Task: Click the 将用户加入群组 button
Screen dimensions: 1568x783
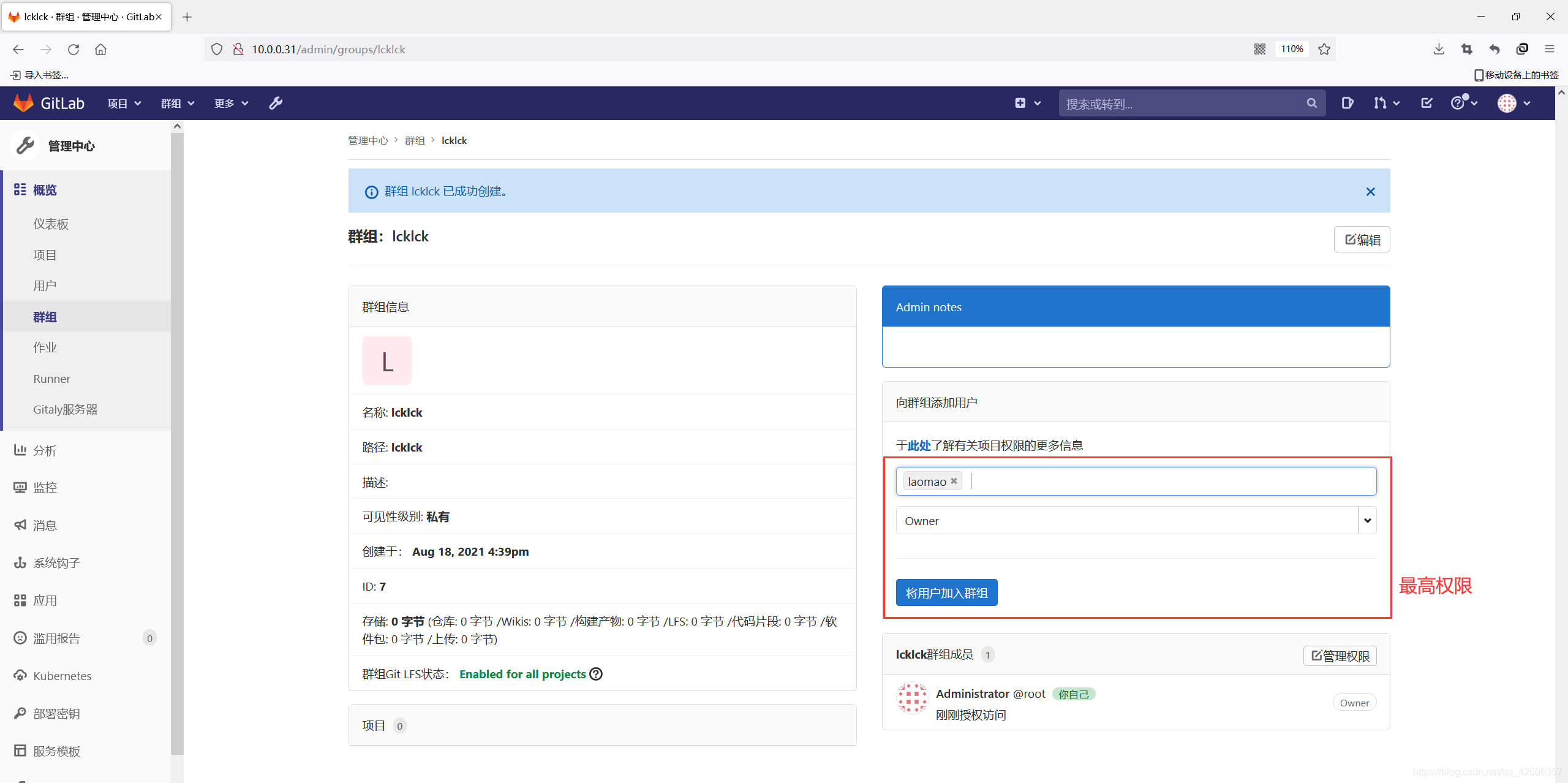Action: click(x=946, y=592)
